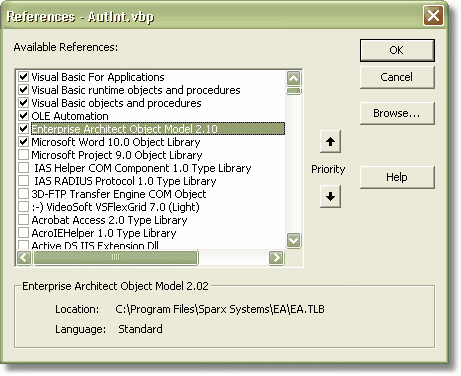Click the horizontal scrollbar's right arrow
461x376 pixels.
coord(276,257)
